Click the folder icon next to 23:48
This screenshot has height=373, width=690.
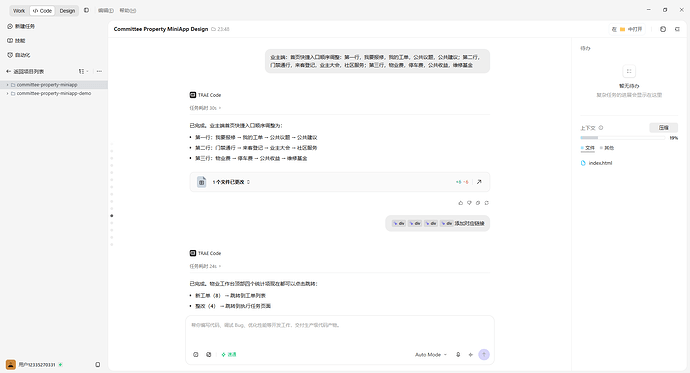coord(213,29)
